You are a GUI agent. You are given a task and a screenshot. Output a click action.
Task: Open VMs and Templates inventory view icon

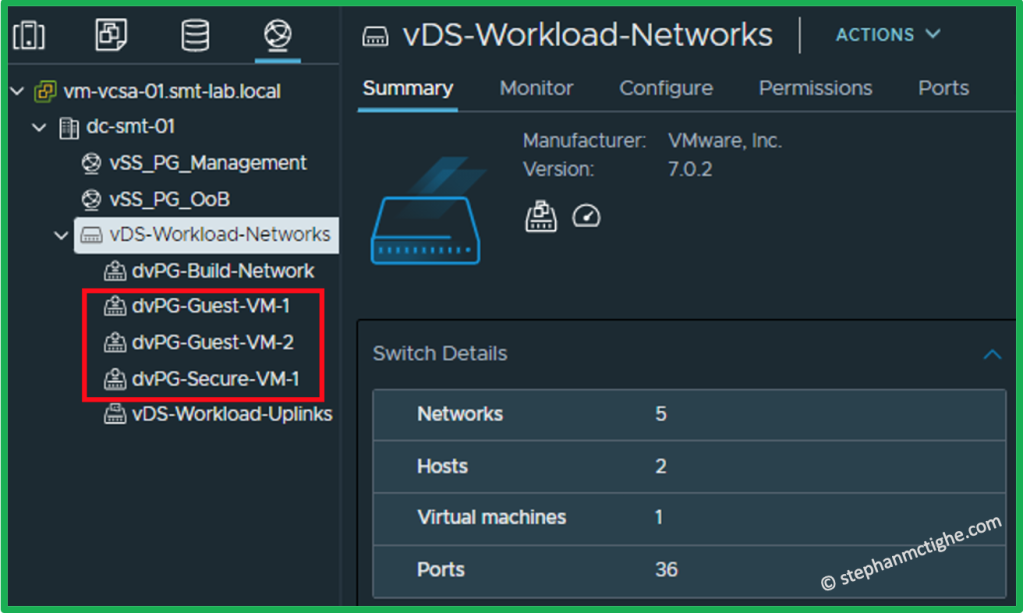pos(111,36)
